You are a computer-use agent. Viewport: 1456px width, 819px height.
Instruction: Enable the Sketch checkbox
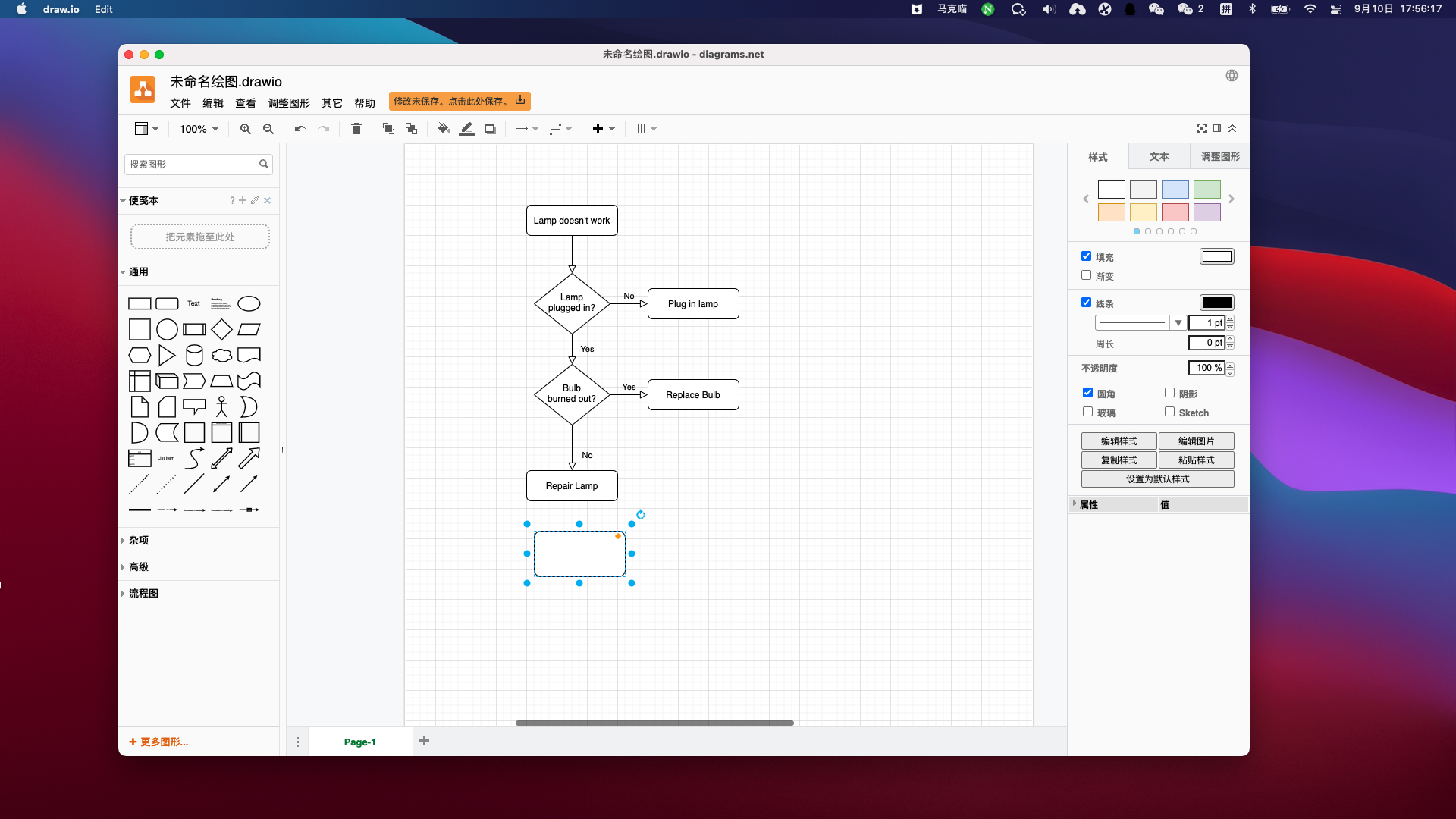1169,412
